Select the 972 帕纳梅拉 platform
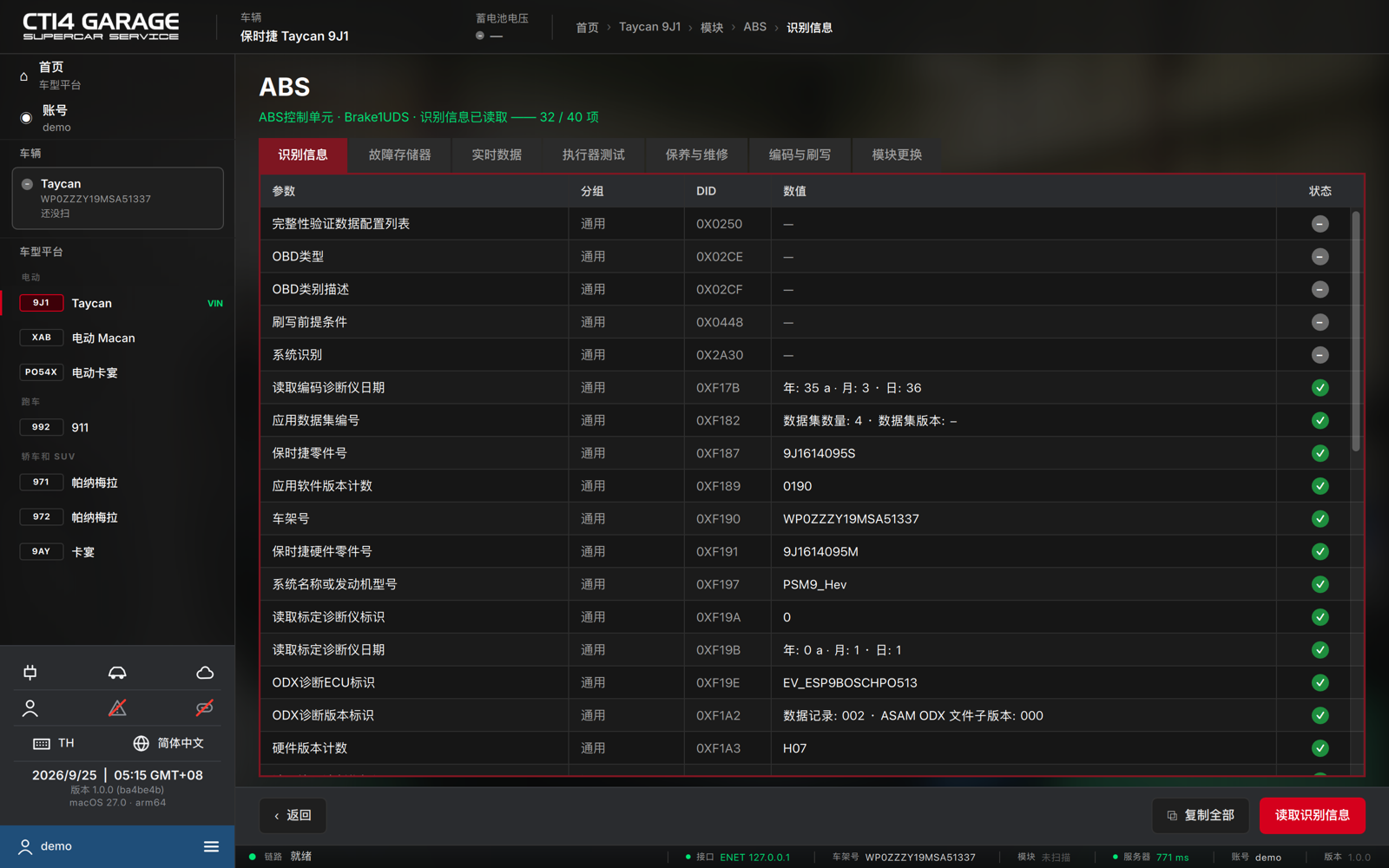The height and width of the screenshot is (868, 1389). 117,517
